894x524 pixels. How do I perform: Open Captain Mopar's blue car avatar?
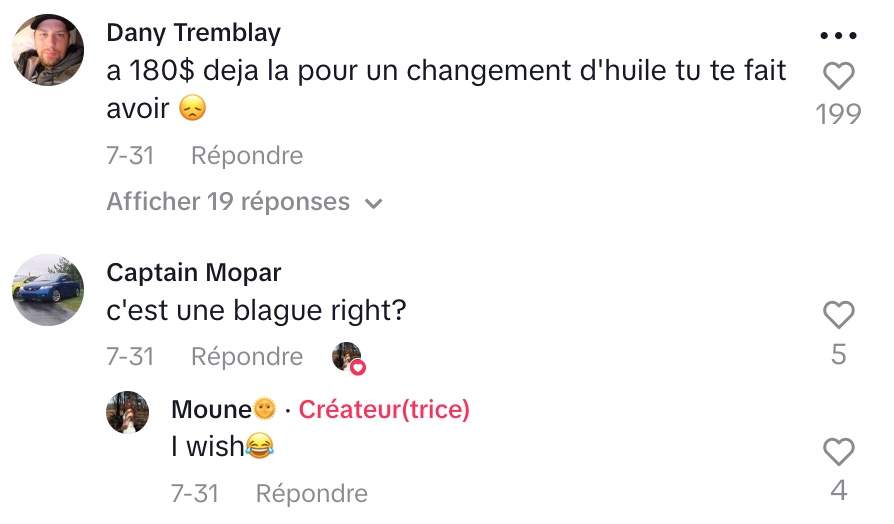pyautogui.click(x=48, y=290)
